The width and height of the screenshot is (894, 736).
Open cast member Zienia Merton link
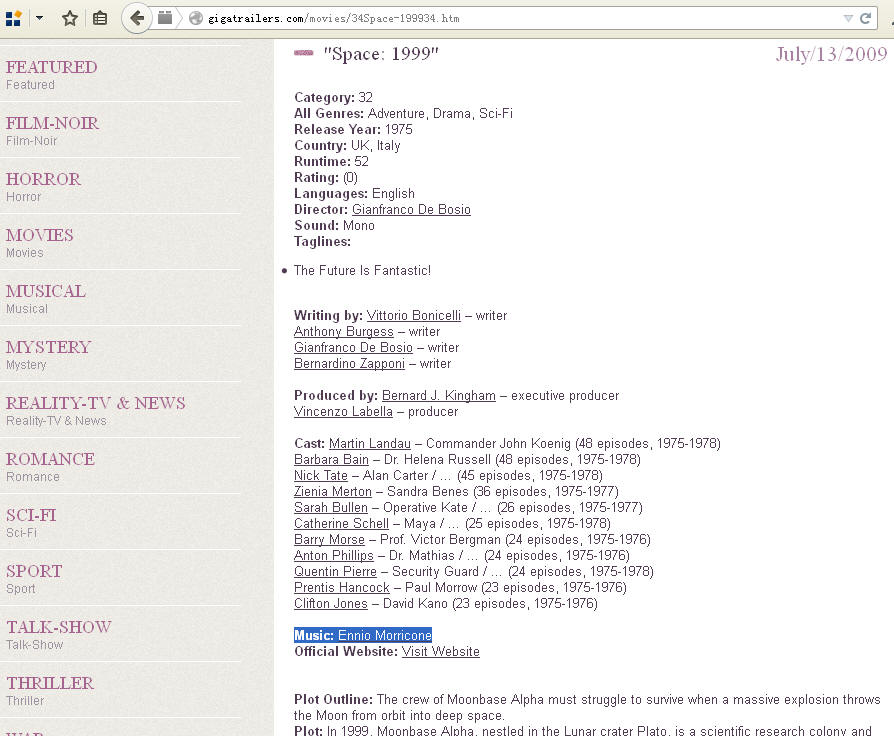click(x=332, y=491)
